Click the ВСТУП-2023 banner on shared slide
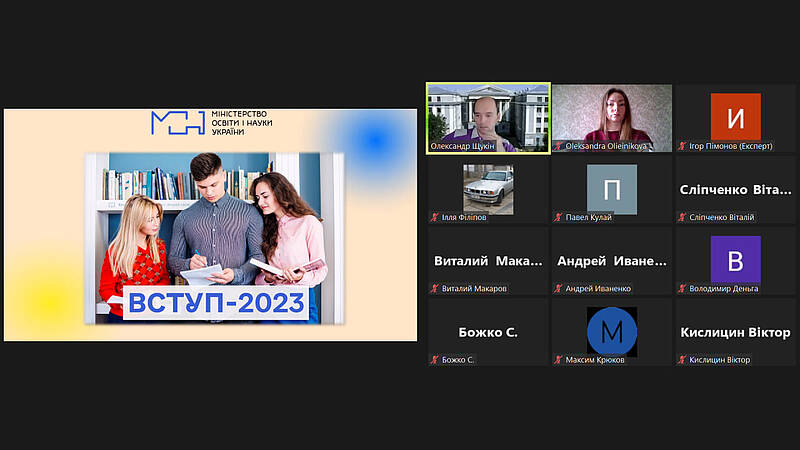This screenshot has width=800, height=450. [216, 304]
